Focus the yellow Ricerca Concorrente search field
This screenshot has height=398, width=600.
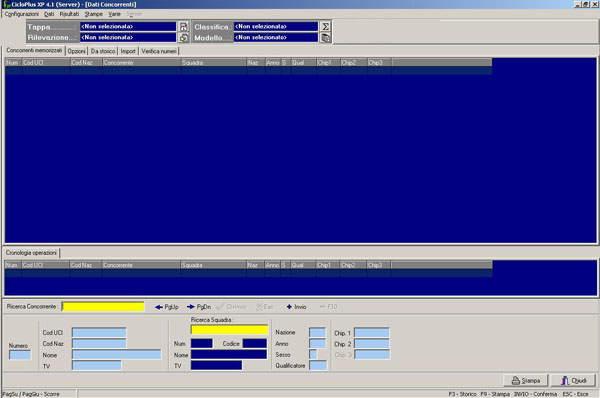point(103,307)
